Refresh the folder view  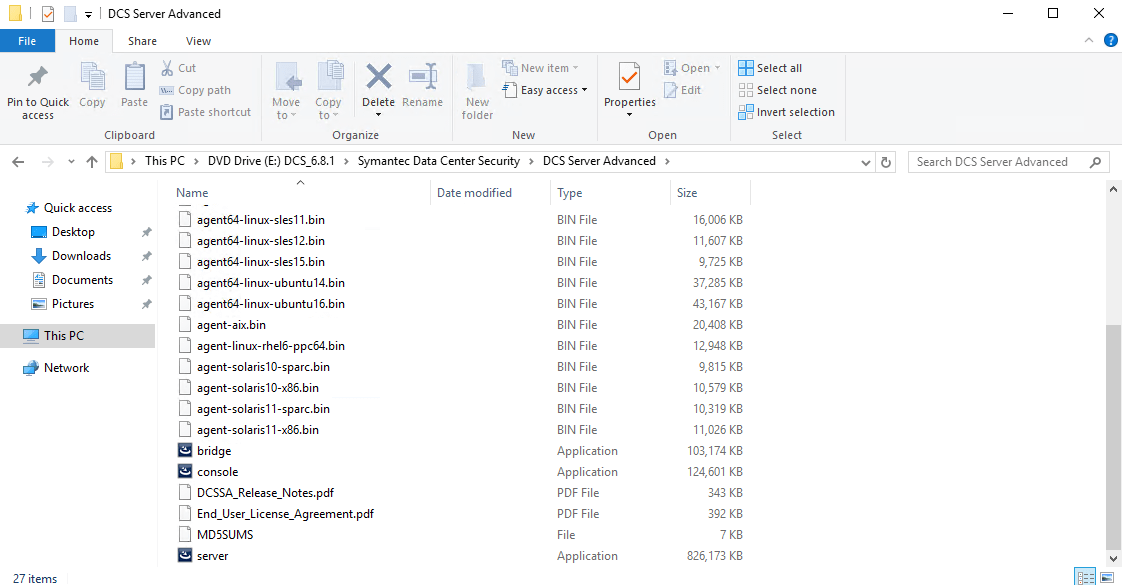[x=886, y=162]
